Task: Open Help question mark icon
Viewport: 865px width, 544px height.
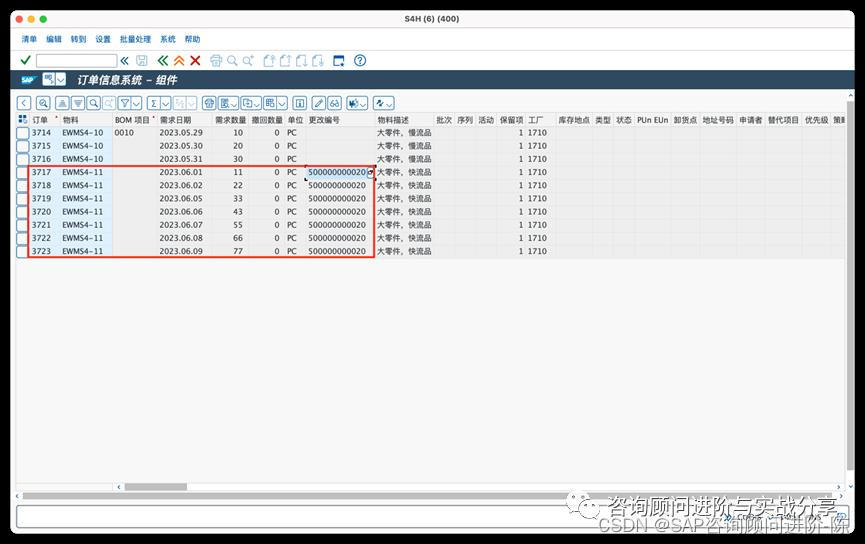Action: (360, 61)
